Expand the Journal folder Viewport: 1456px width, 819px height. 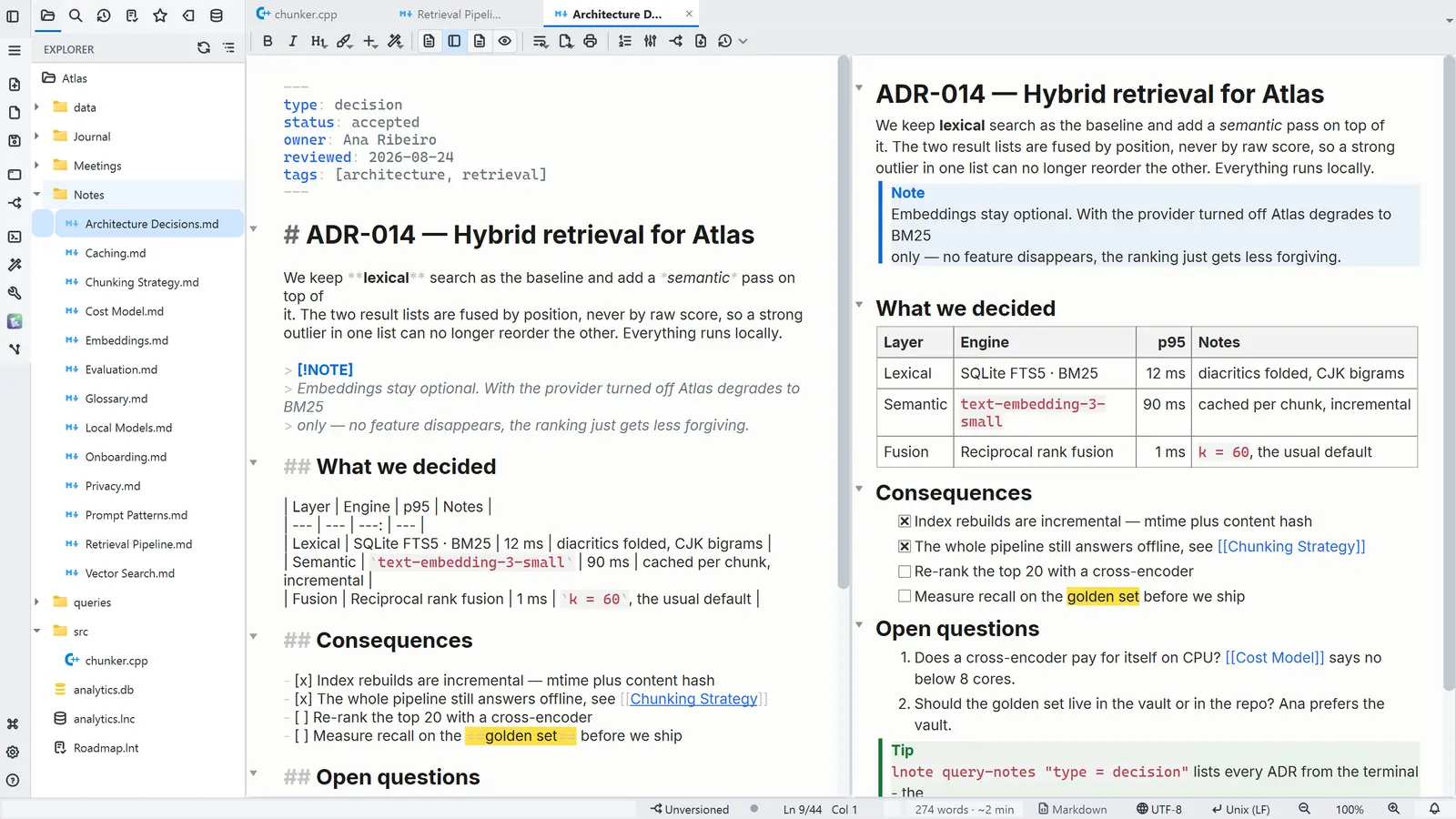[x=37, y=136]
